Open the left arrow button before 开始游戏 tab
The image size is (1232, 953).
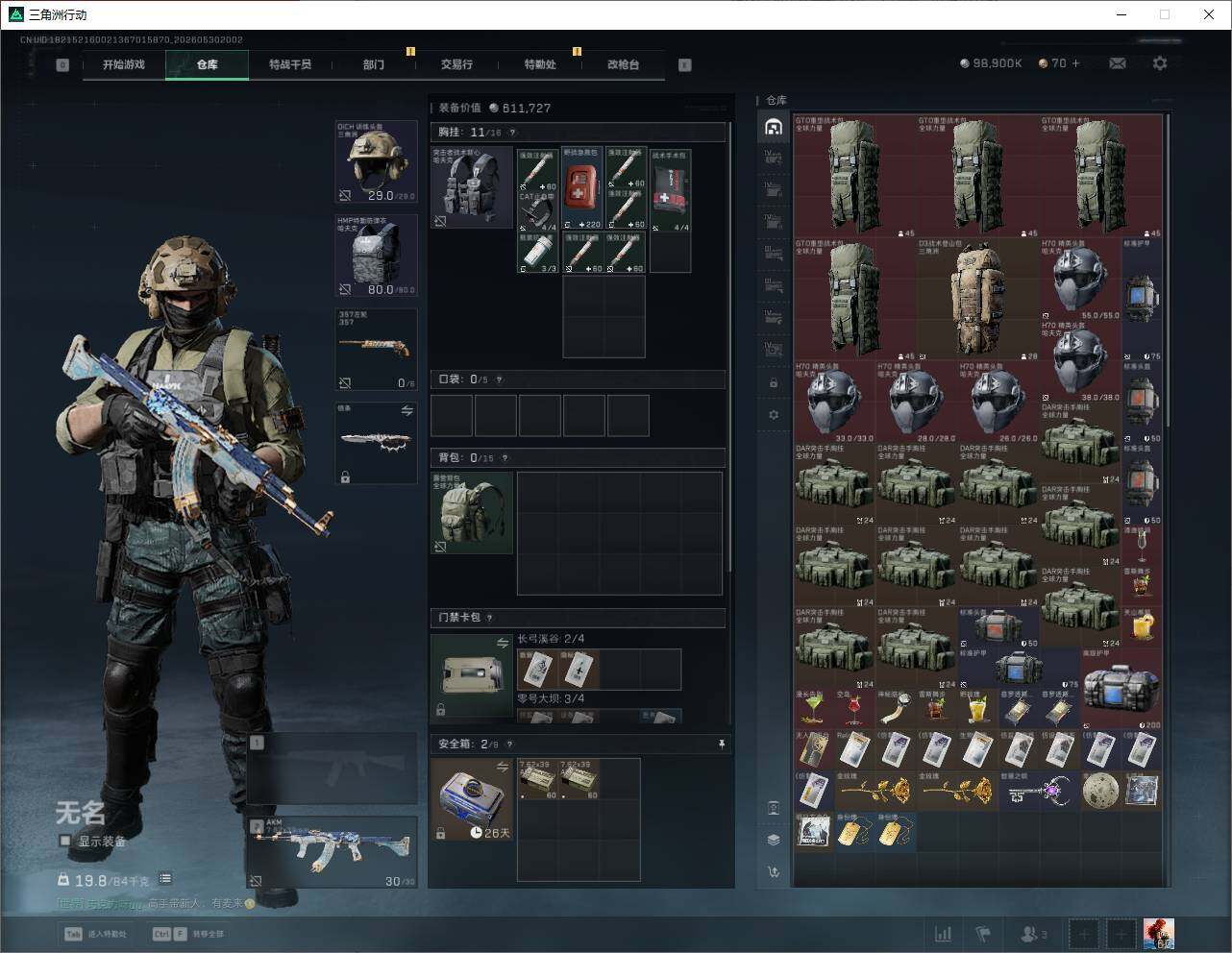[62, 65]
